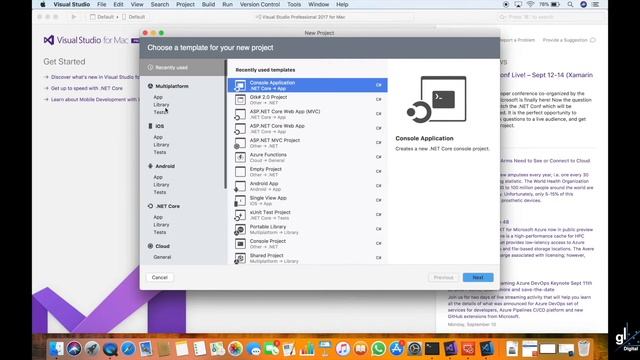
Task: Open C# language dropdown for xUnit Test Project
Action: tap(379, 214)
